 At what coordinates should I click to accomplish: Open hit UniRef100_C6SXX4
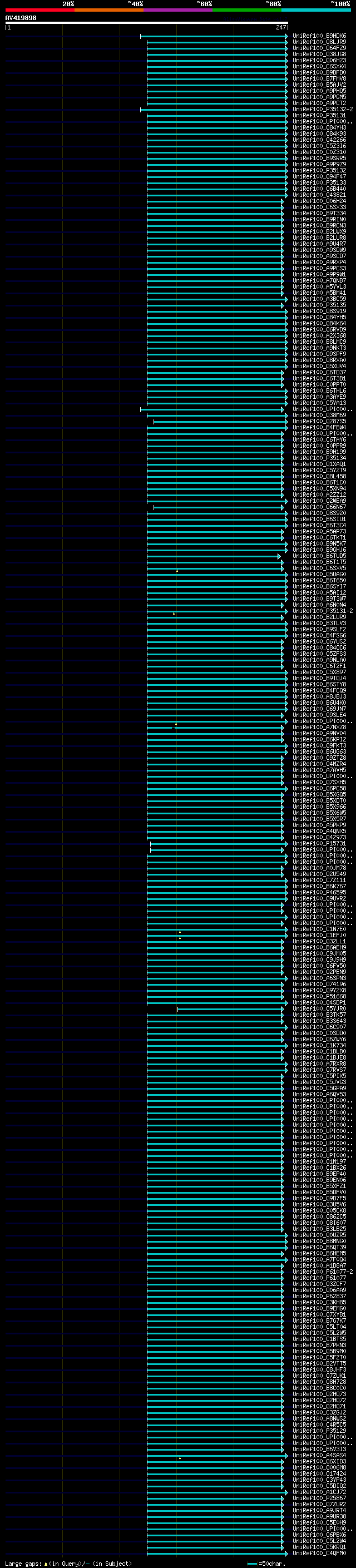pyautogui.click(x=319, y=66)
